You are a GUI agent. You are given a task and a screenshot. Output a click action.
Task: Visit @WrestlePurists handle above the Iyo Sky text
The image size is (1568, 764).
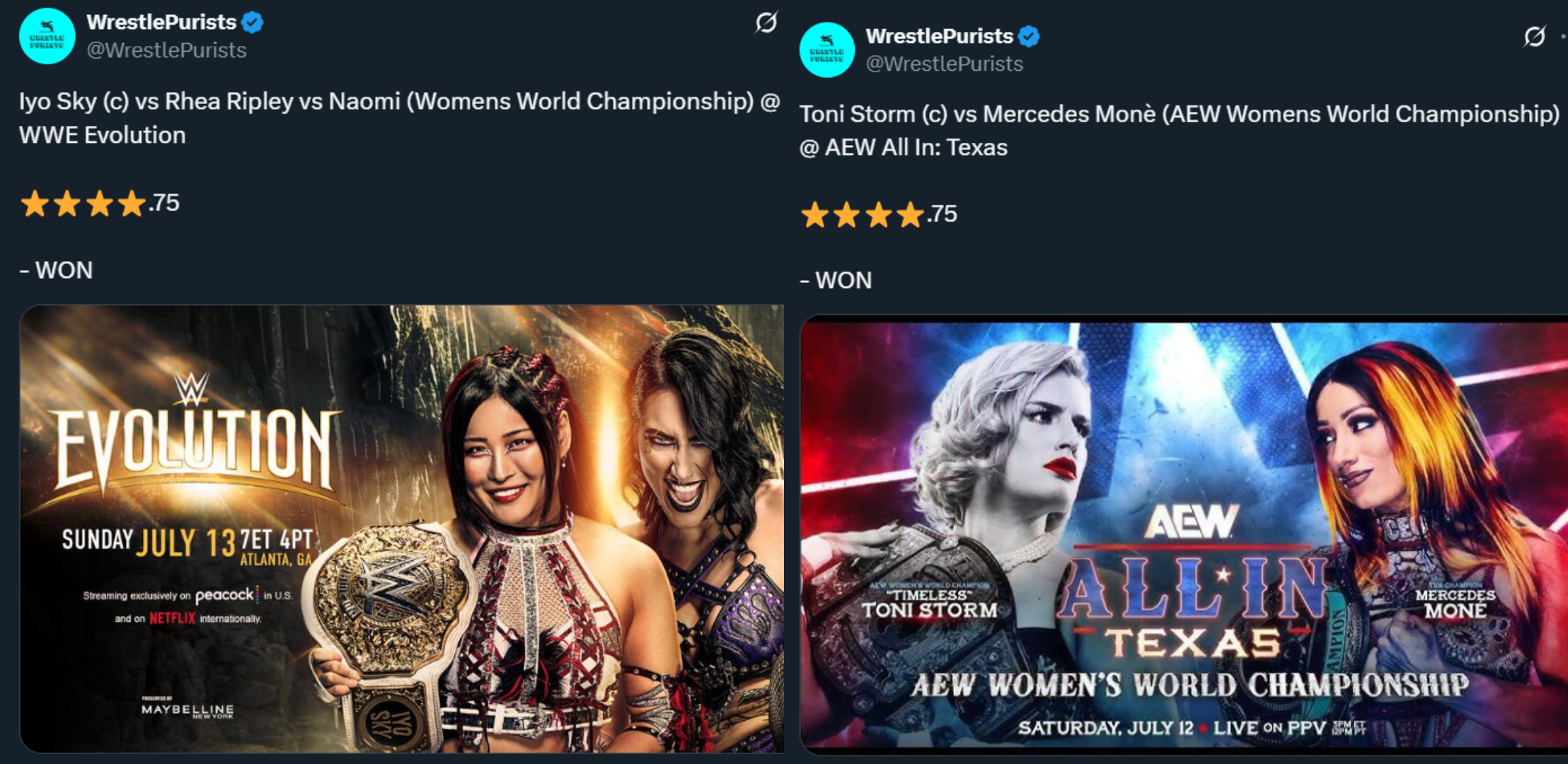coord(166,50)
